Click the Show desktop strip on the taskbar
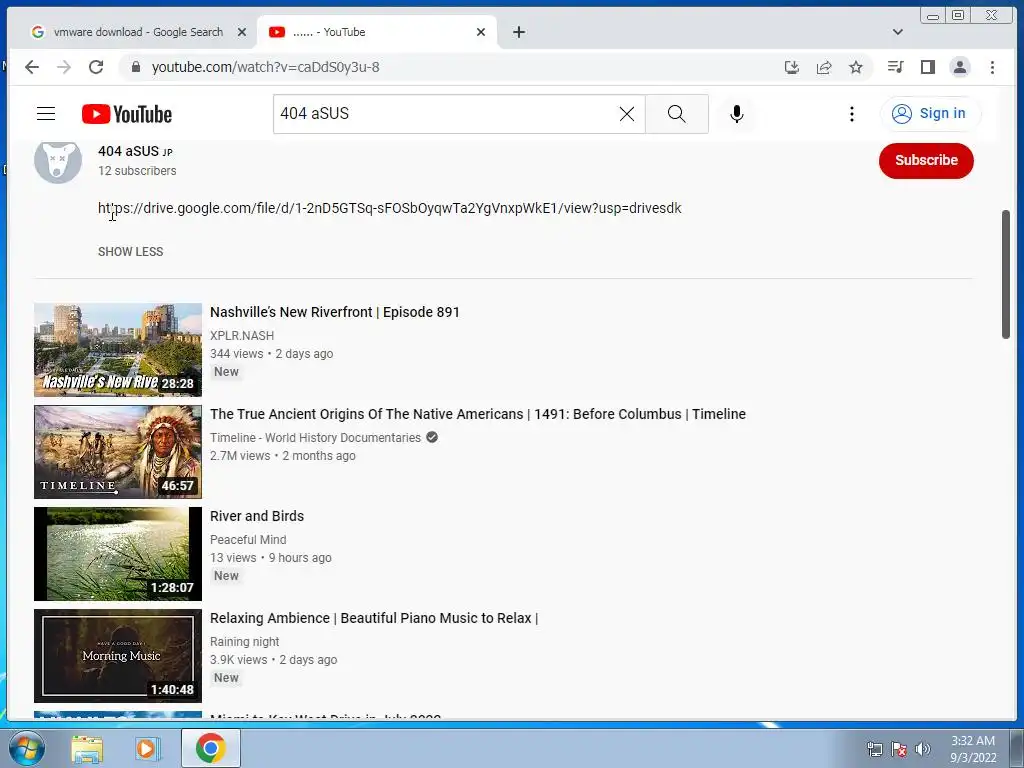 1017,748
